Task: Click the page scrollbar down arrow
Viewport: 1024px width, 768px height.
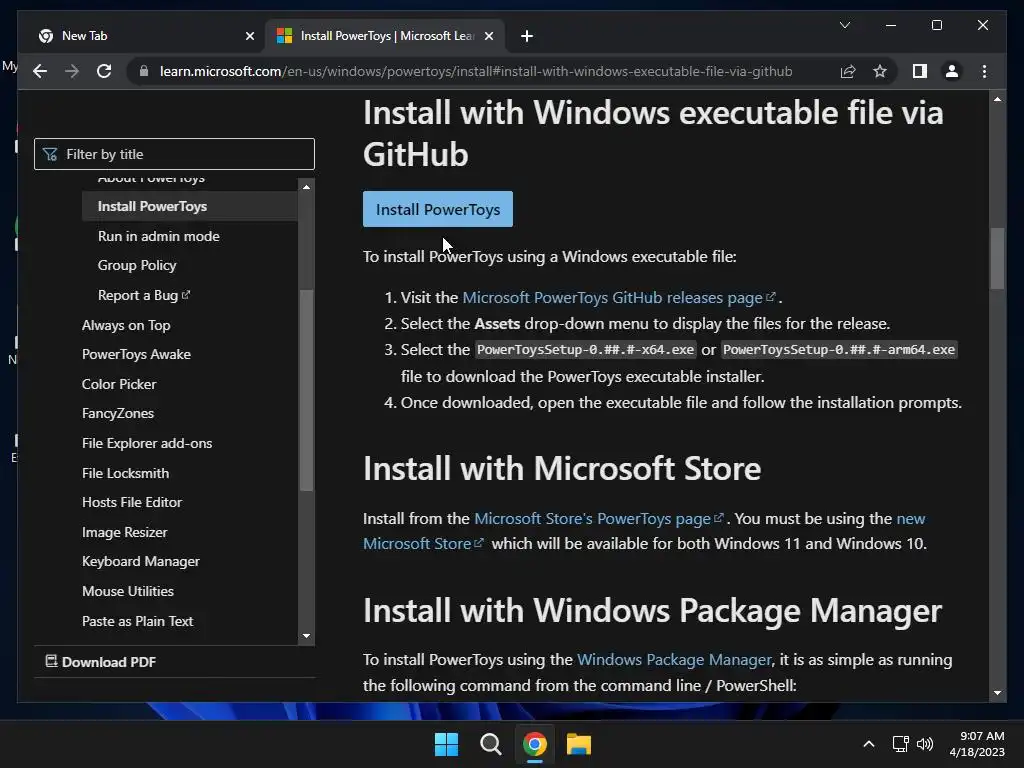Action: (997, 693)
